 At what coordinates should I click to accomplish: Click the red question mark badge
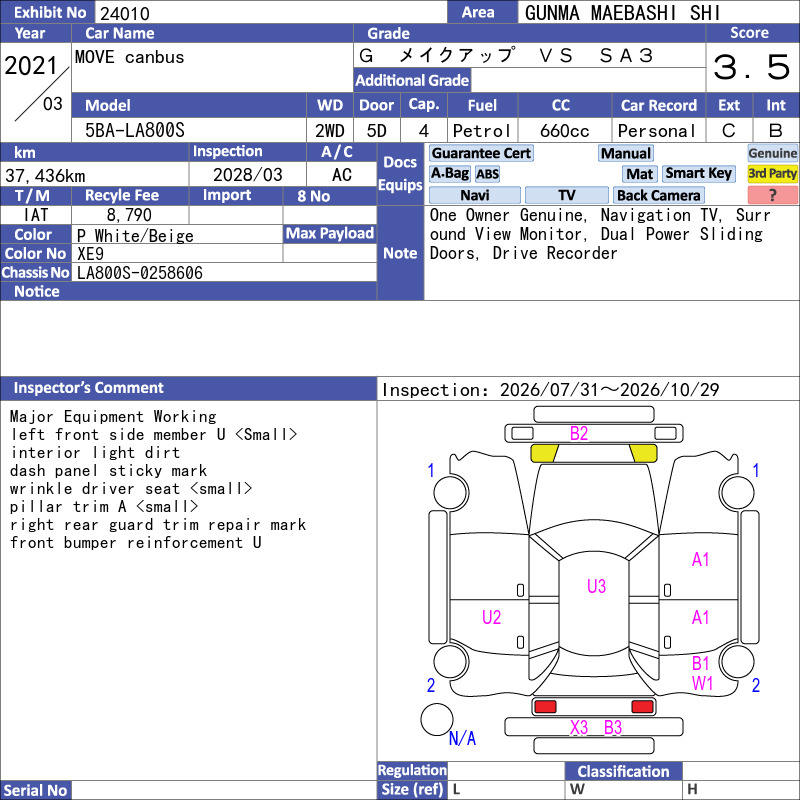pos(772,195)
